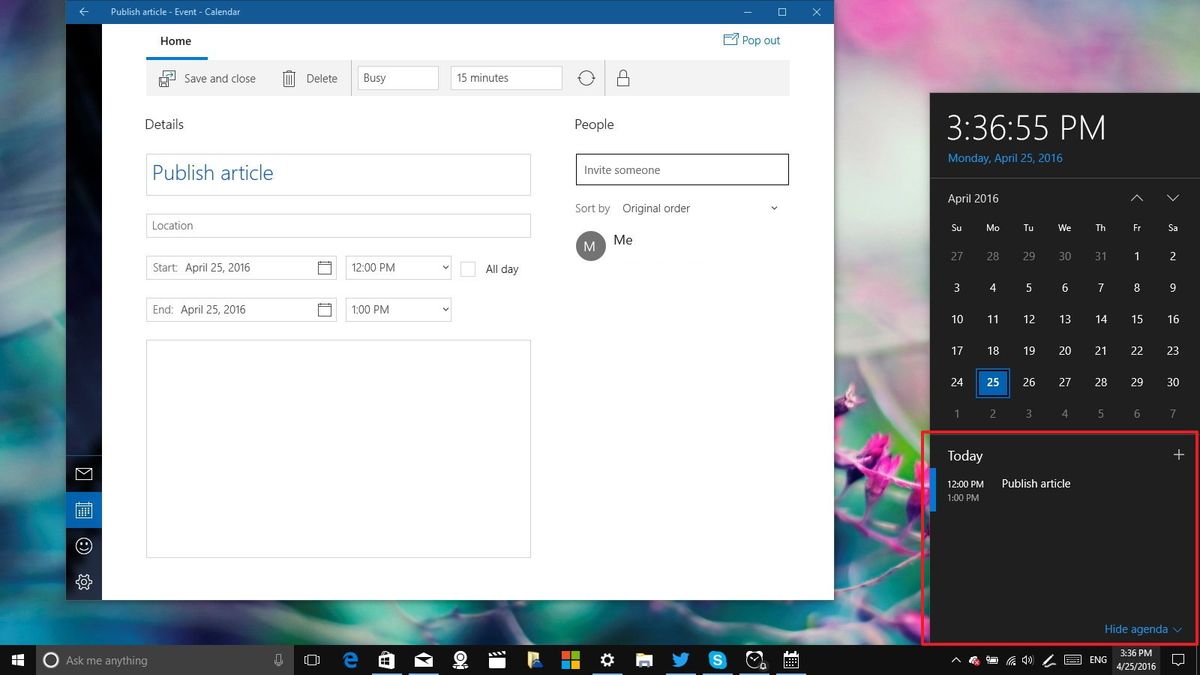Image resolution: width=1200 pixels, height=675 pixels.
Task: Switch to the Home tab
Action: point(176,41)
